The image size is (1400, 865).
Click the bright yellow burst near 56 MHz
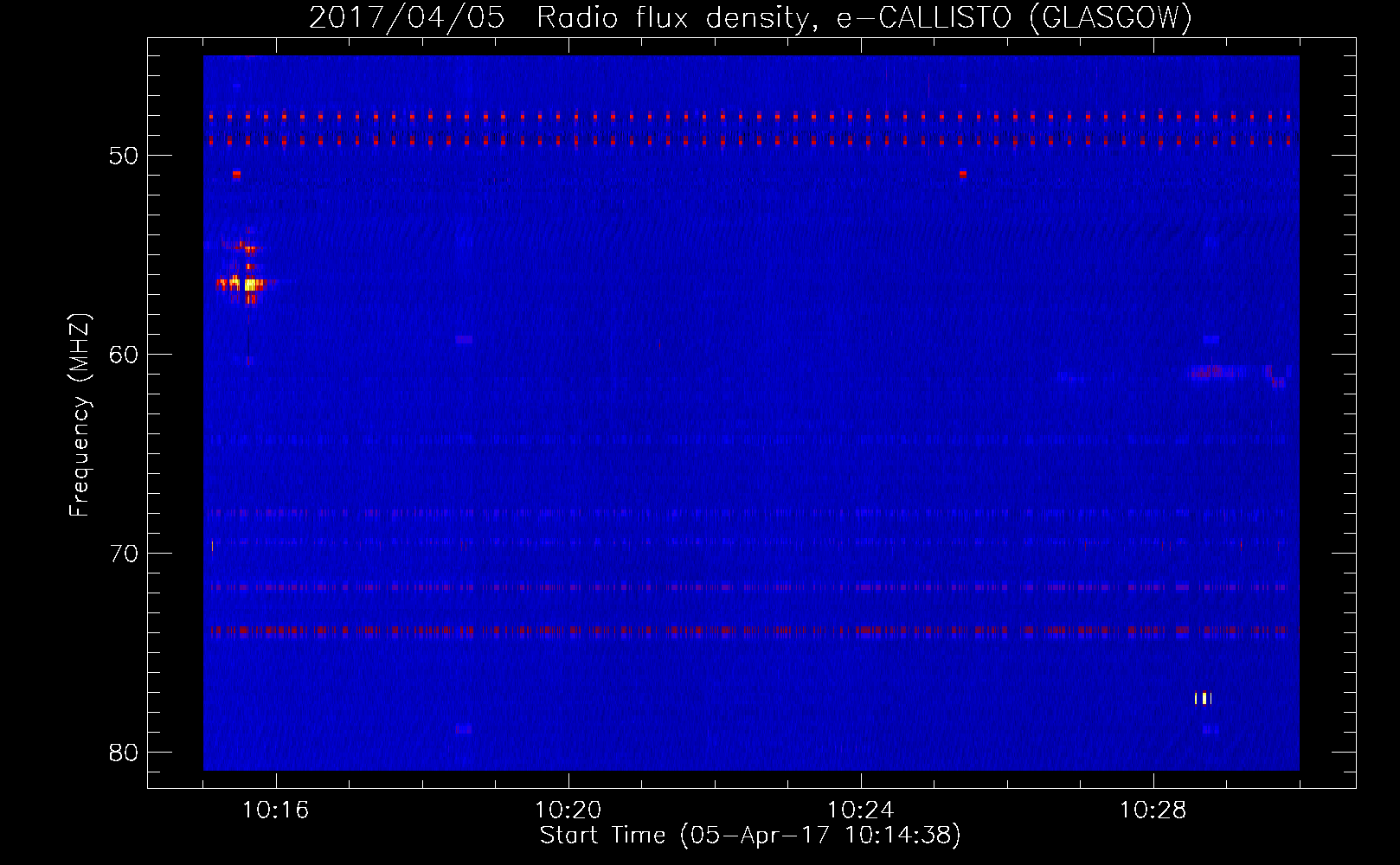tap(250, 284)
